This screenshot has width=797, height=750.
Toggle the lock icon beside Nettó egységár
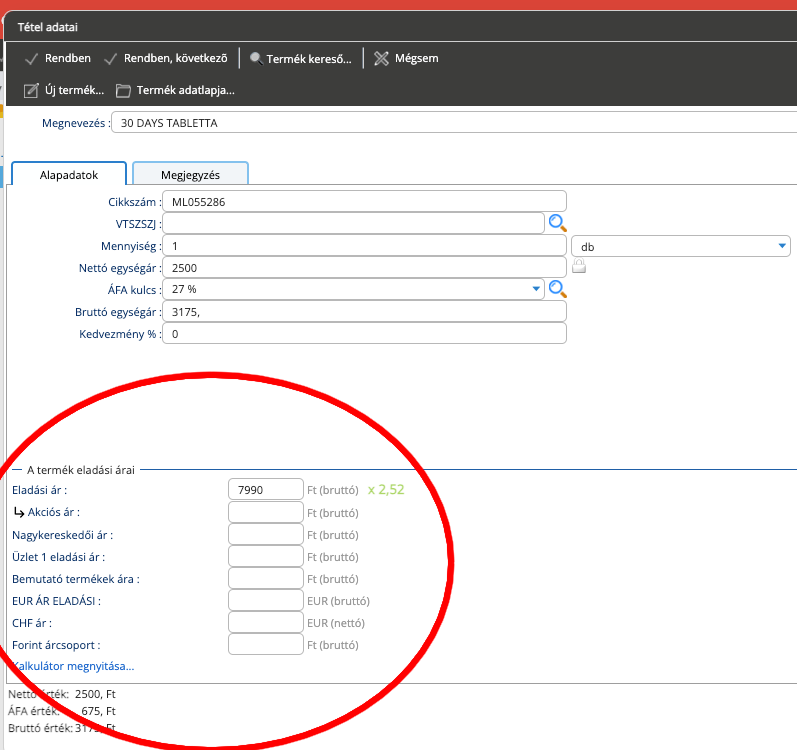pyautogui.click(x=579, y=266)
